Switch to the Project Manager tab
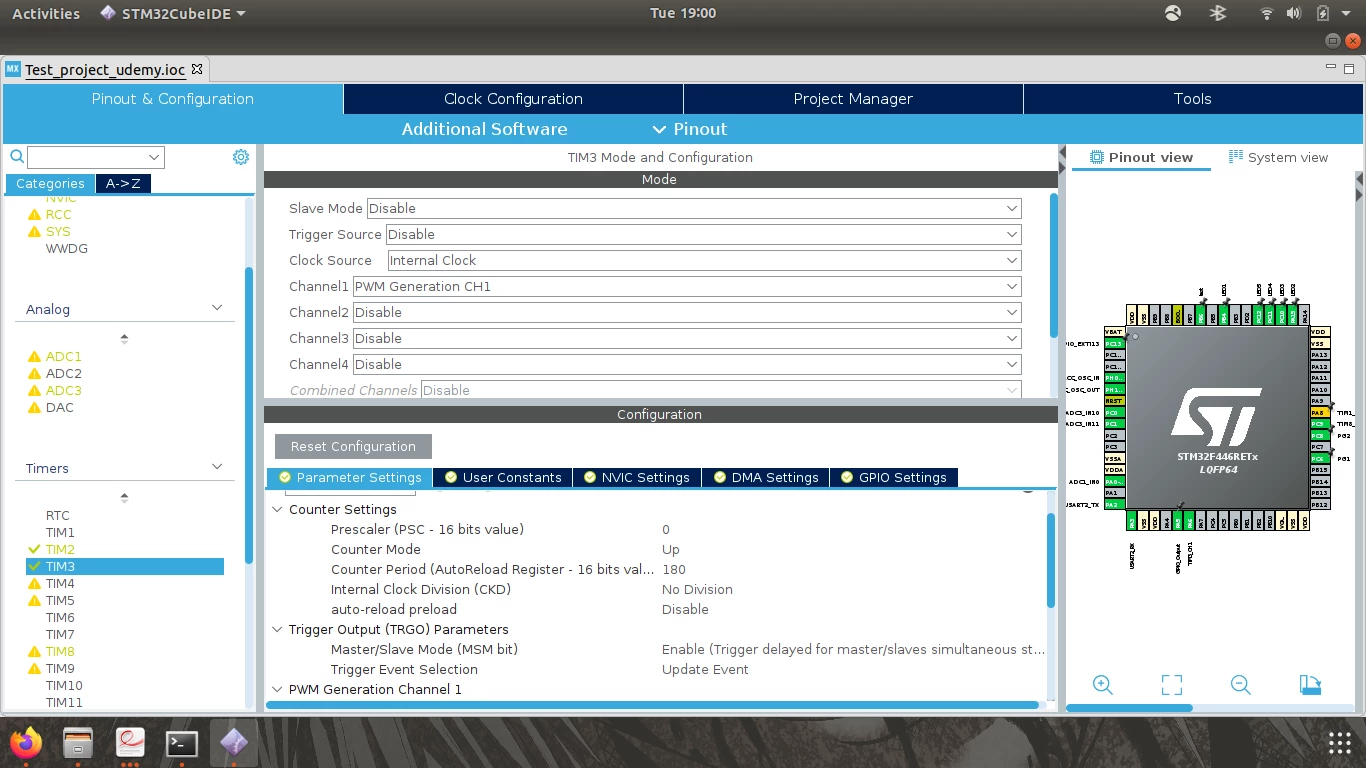This screenshot has width=1366, height=768. 853,99
